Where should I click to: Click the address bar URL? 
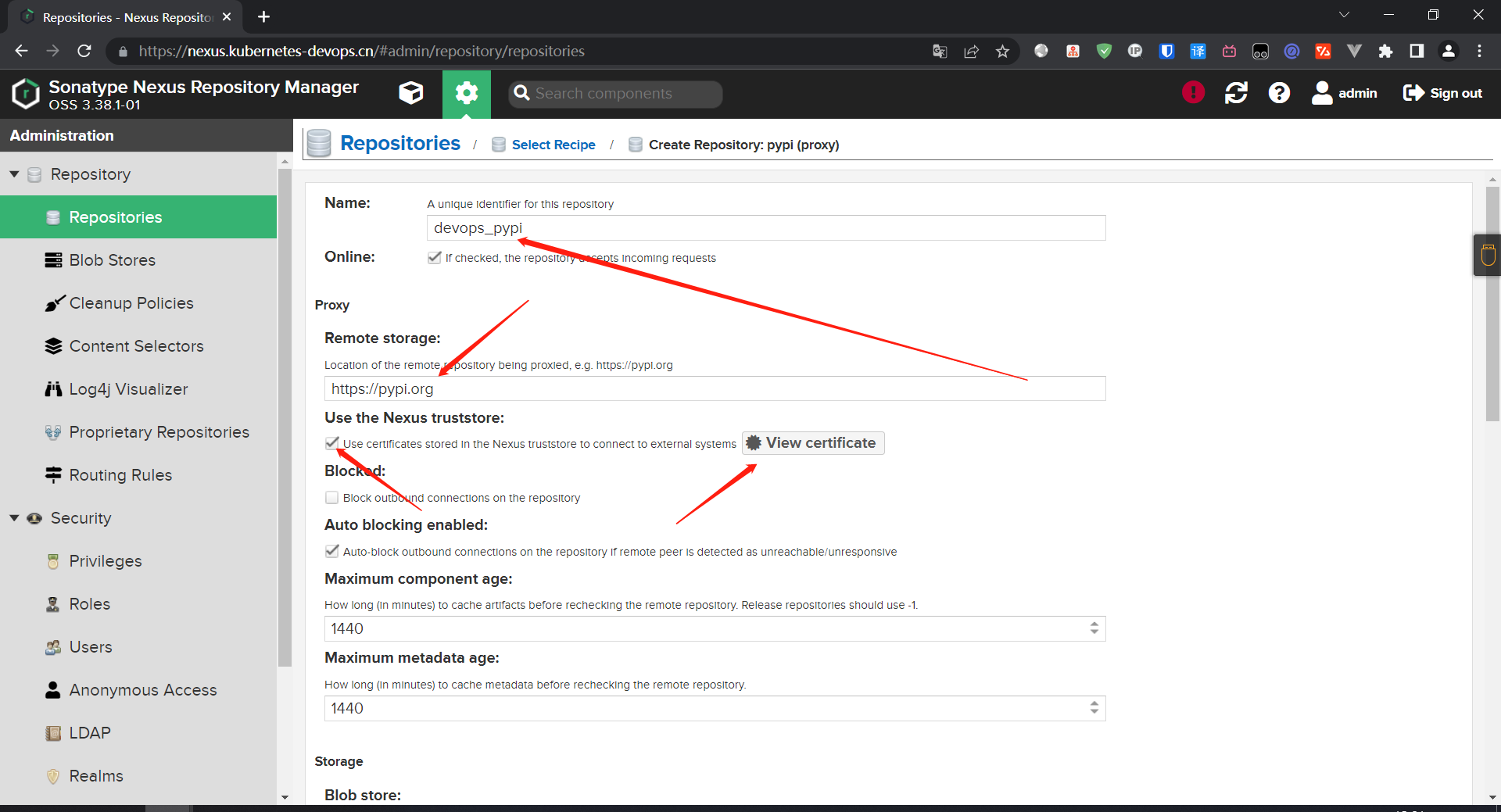(361, 51)
